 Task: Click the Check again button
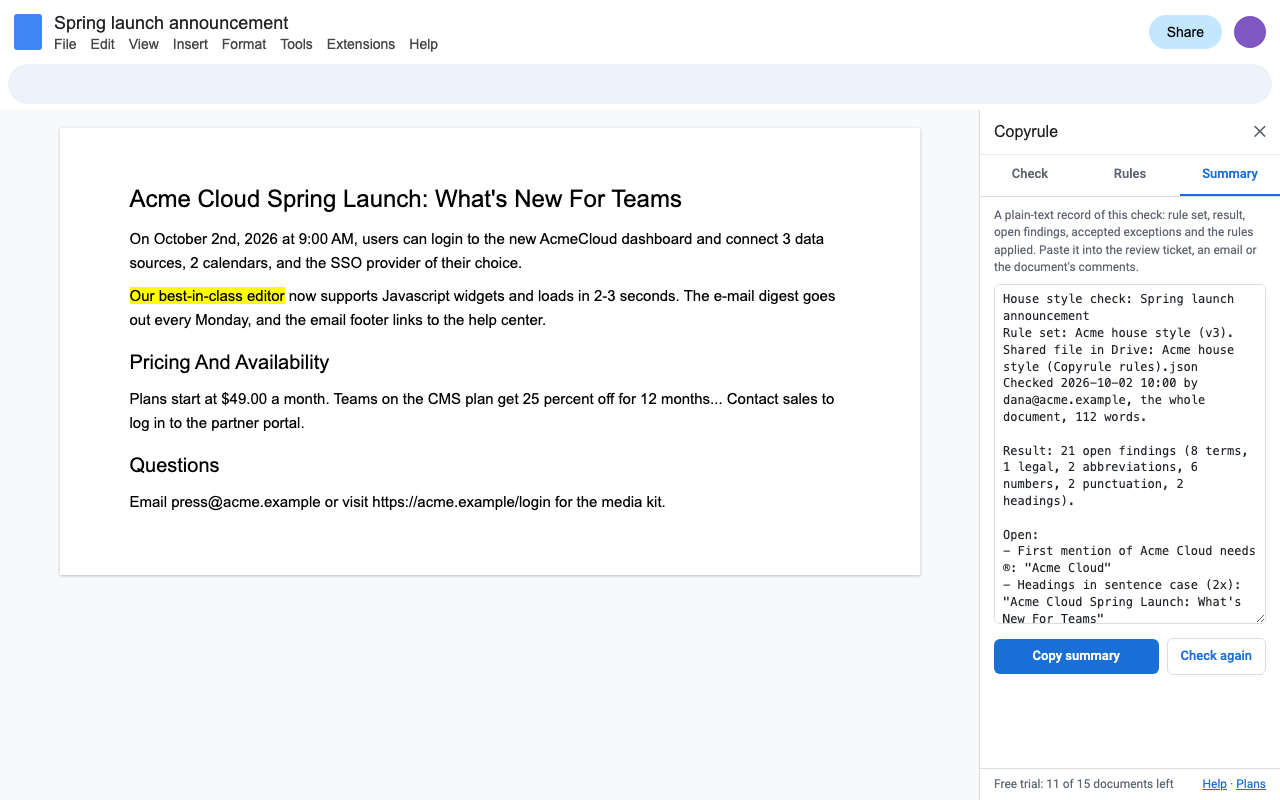click(1216, 656)
